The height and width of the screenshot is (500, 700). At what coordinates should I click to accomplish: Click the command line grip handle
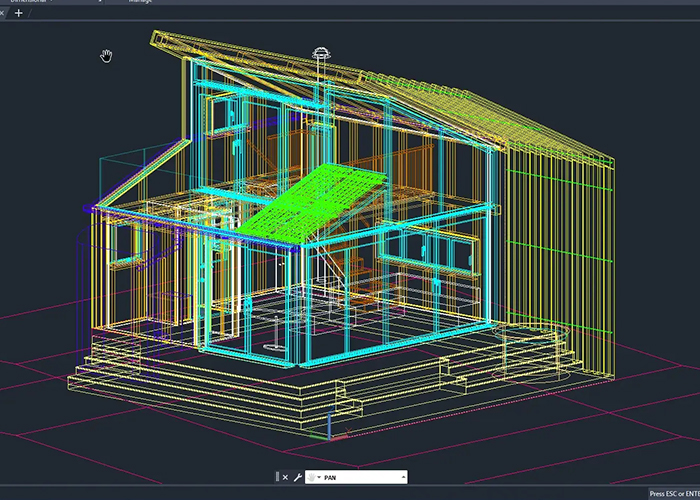coord(277,478)
